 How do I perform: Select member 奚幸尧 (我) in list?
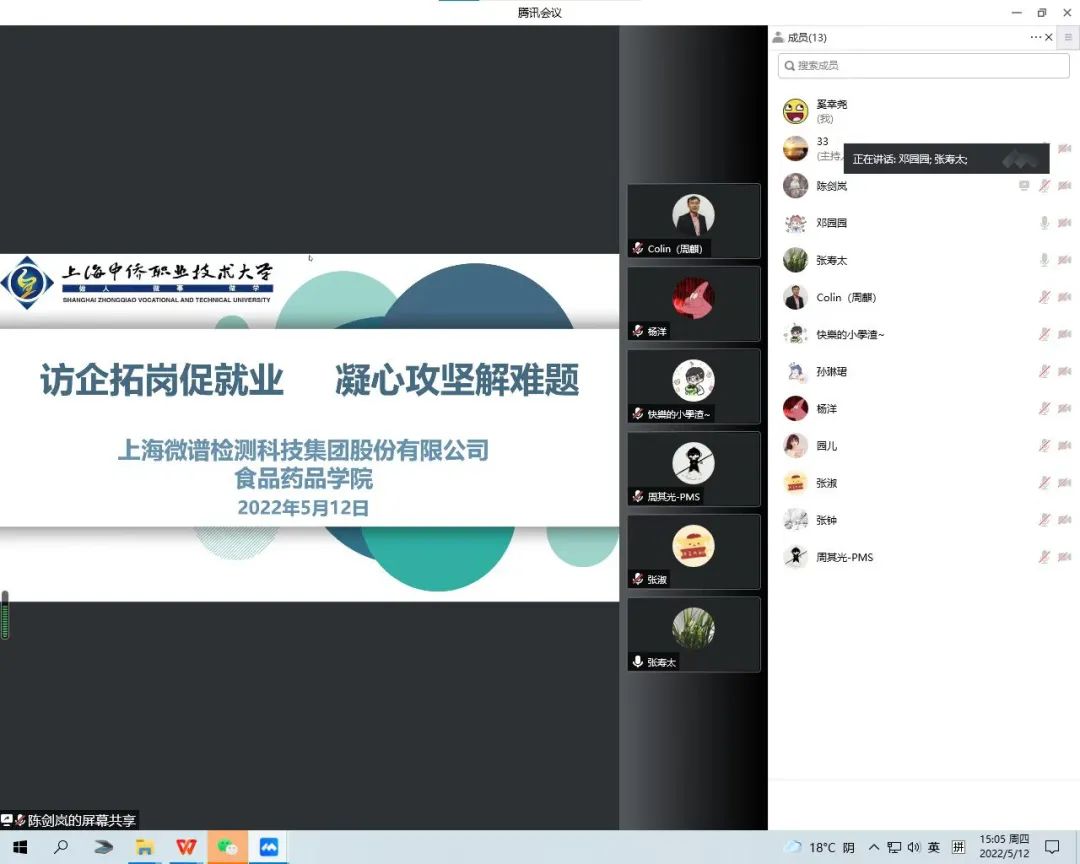(924, 111)
